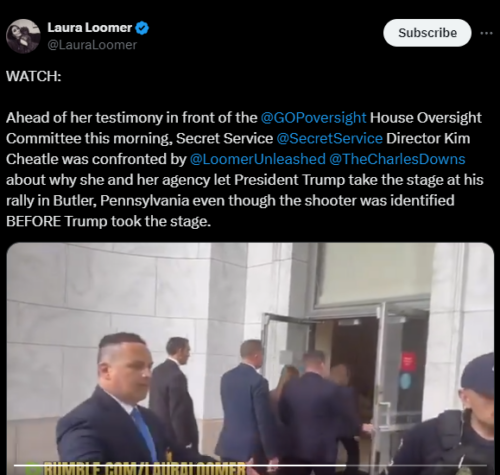
Task: Open the @SecretService mention
Action: pos(329,138)
